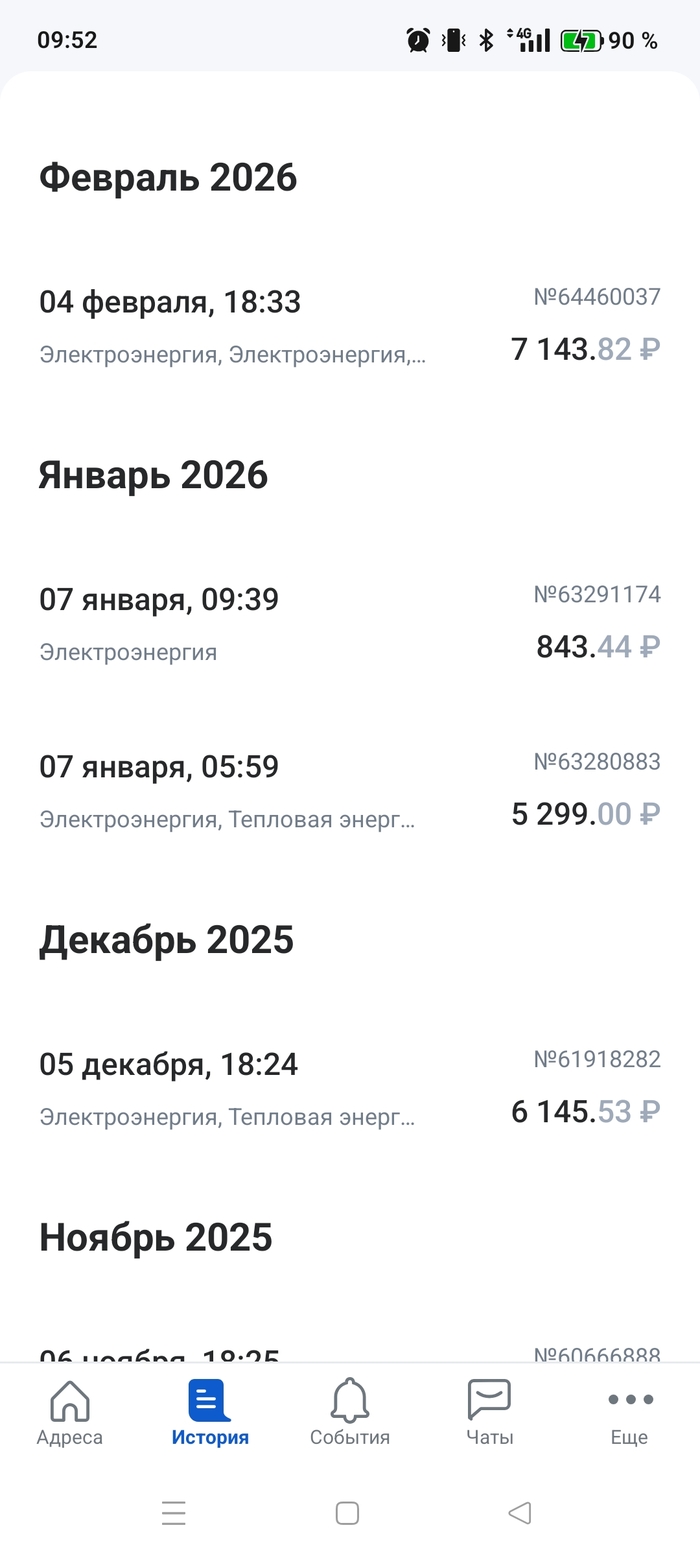
Task: Open the Android recent apps icon
Action: 174,1513
